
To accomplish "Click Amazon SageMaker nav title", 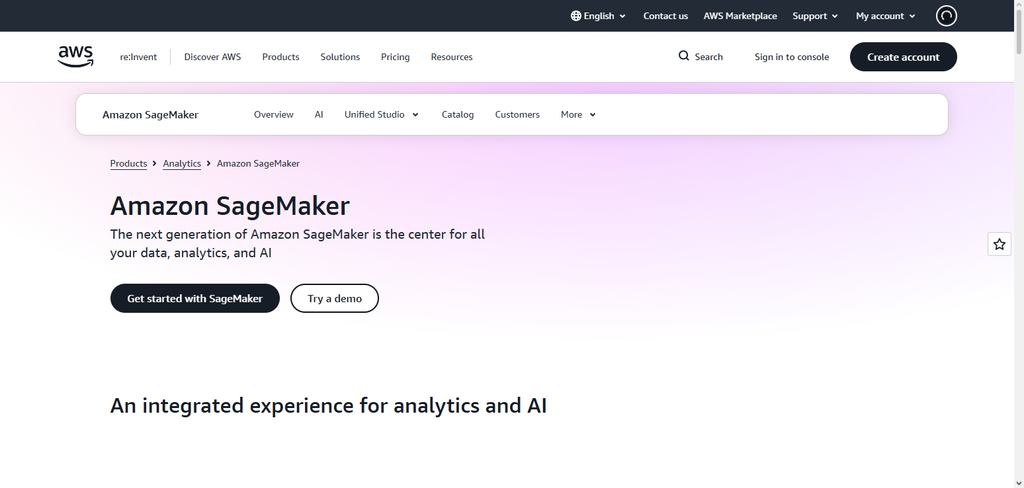I will pos(150,114).
